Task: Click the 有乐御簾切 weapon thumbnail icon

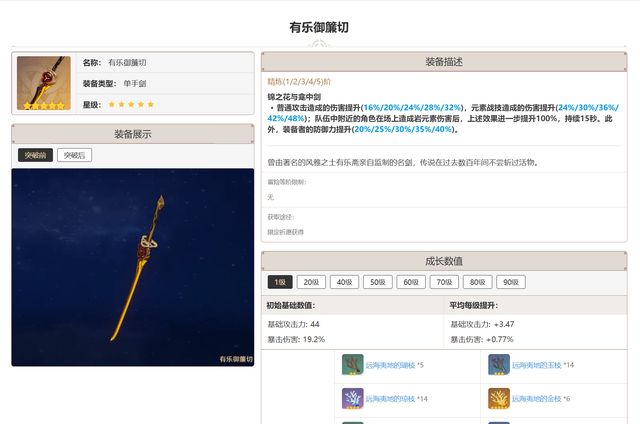Action: coord(44,83)
